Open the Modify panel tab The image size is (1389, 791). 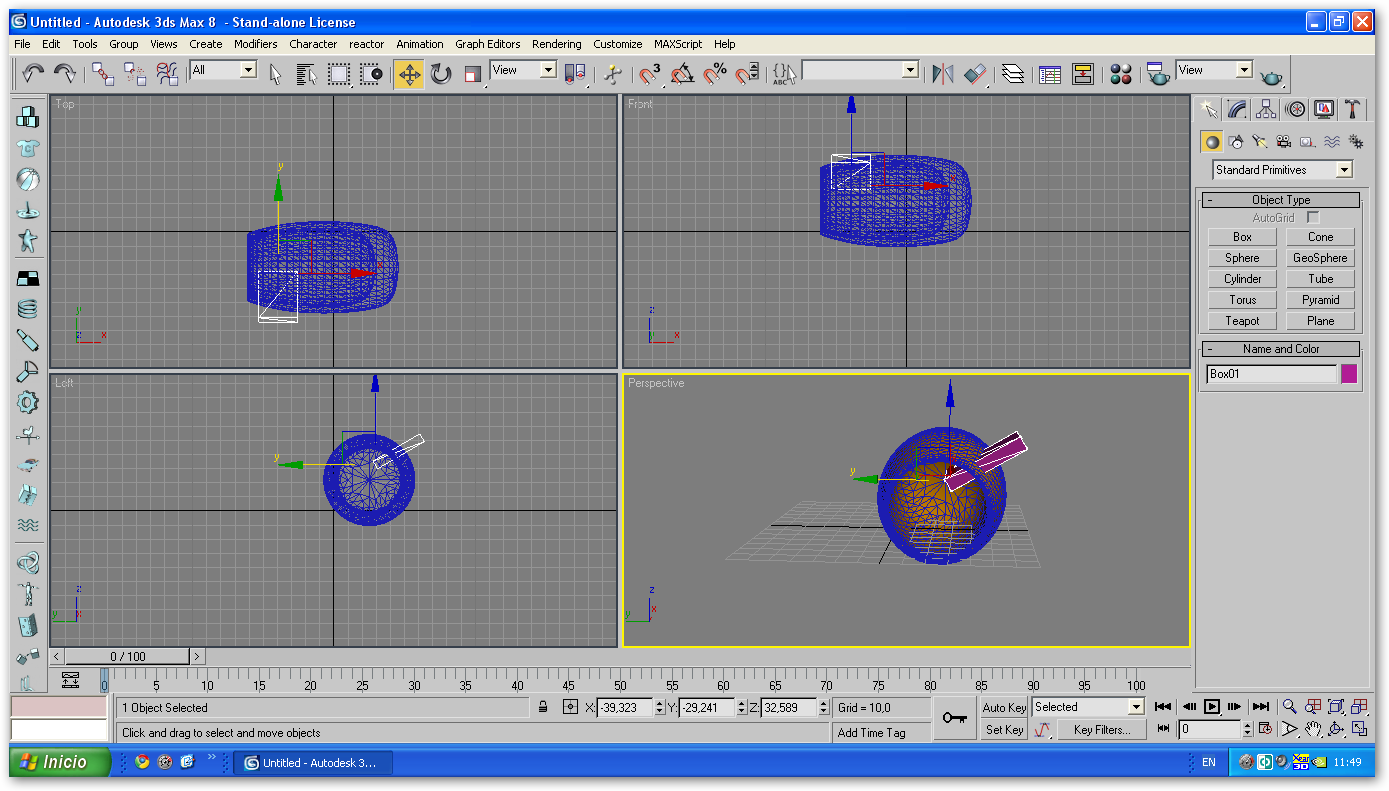coord(1237,109)
